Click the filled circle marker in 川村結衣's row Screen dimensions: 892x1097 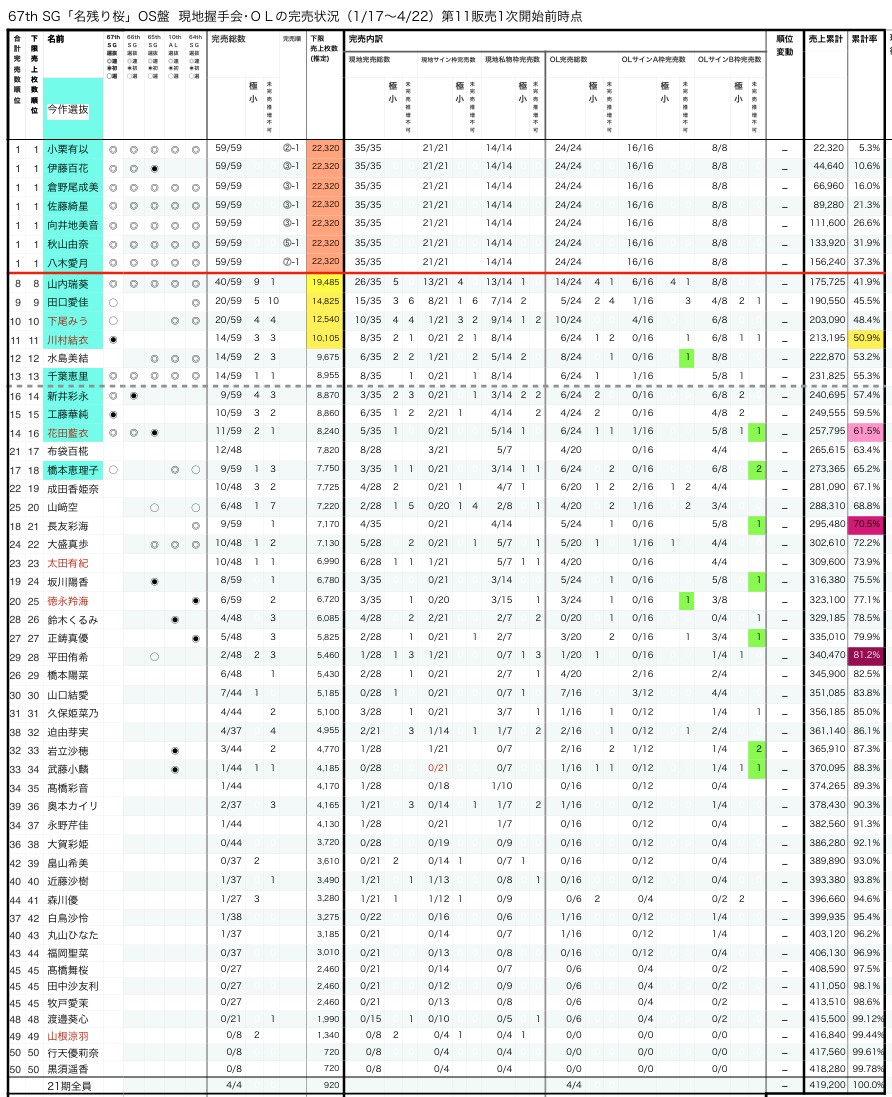[113, 340]
